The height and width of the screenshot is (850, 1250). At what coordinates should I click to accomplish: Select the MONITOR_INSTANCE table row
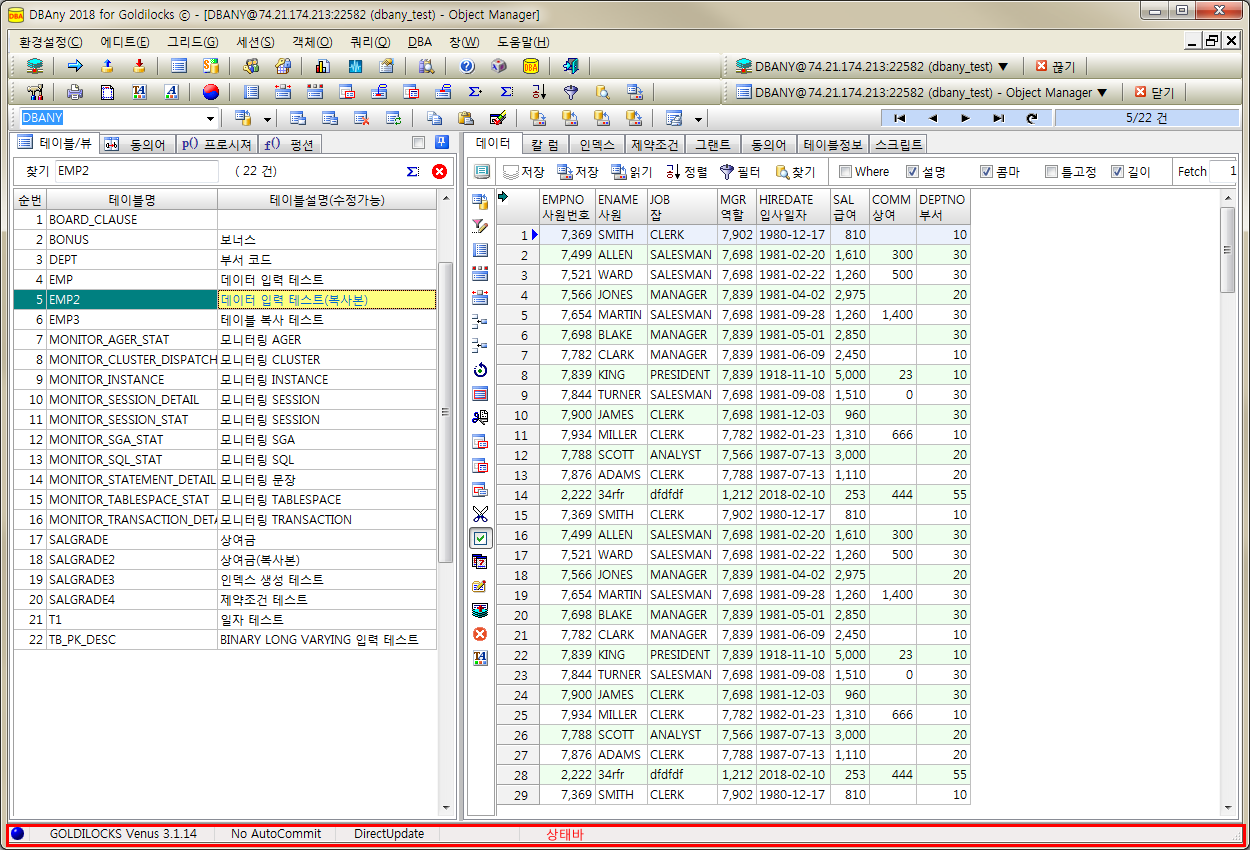click(x=225, y=379)
